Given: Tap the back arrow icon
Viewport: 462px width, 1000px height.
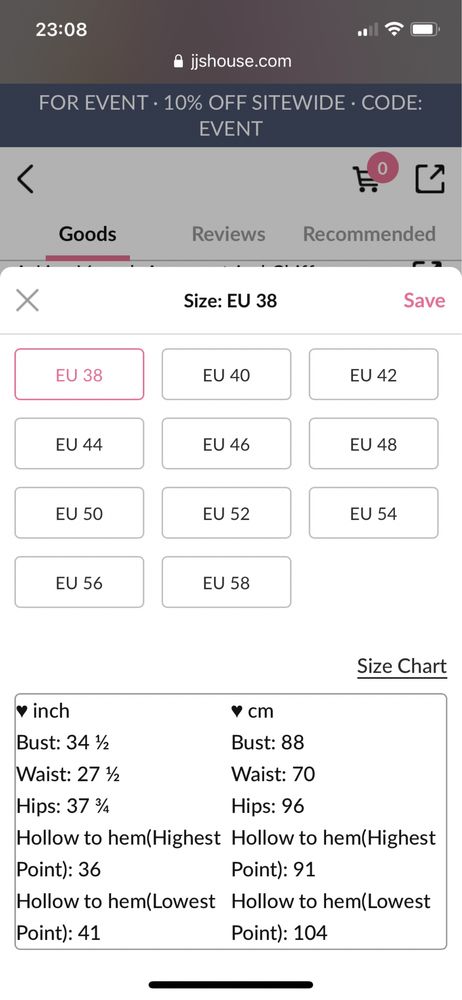Looking at the screenshot, I should pyautogui.click(x=26, y=179).
